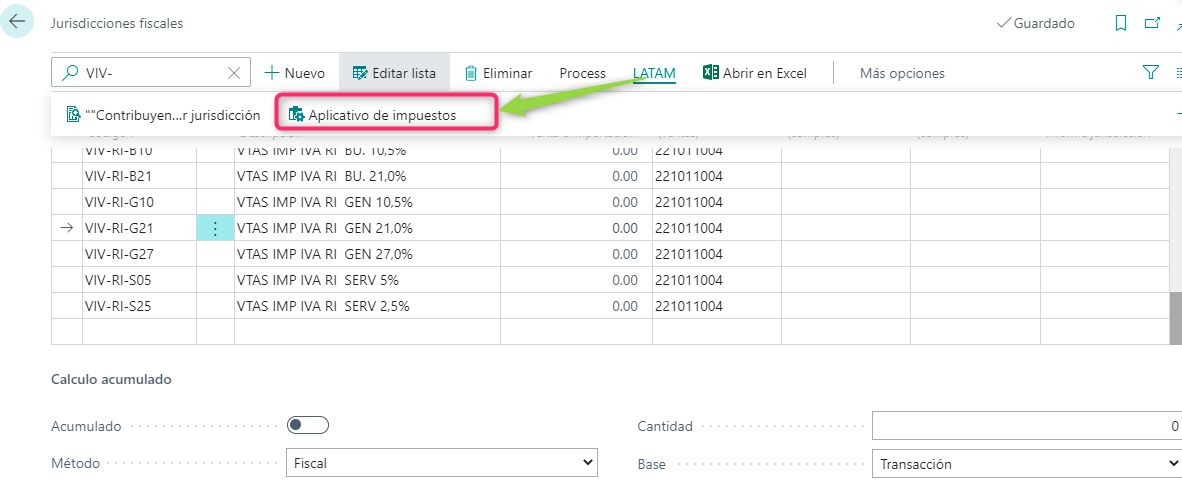Click description VTAS IMP IVA RI GEN 21,0%
This screenshot has height=493, width=1182.
(326, 228)
